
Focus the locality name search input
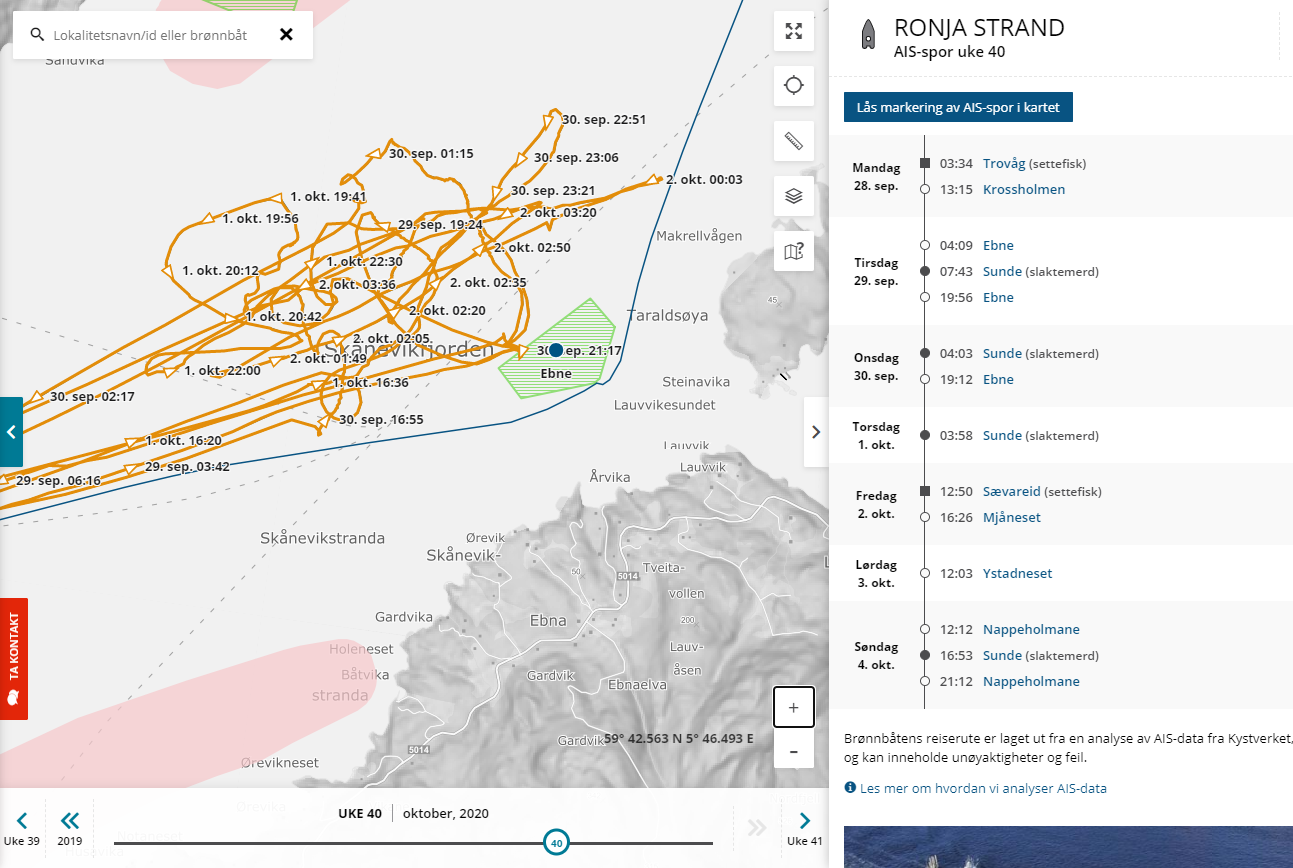(x=150, y=35)
